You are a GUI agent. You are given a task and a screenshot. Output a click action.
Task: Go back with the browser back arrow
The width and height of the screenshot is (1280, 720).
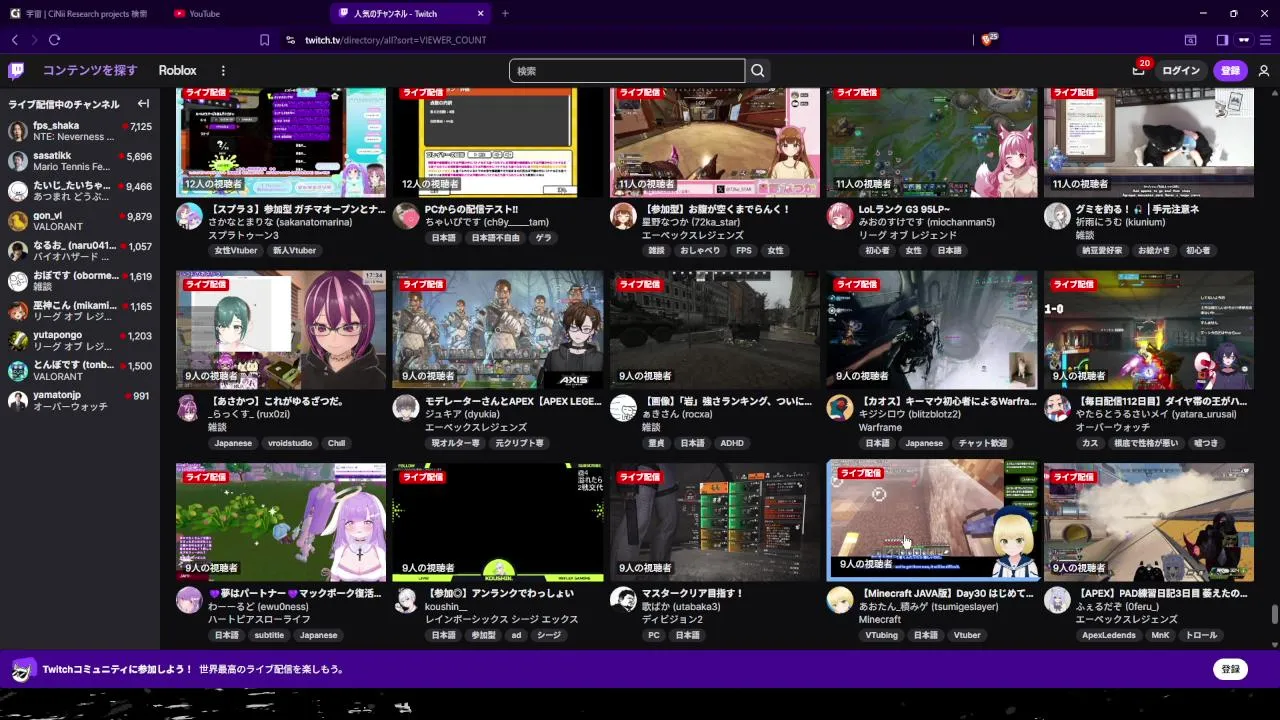coord(15,40)
